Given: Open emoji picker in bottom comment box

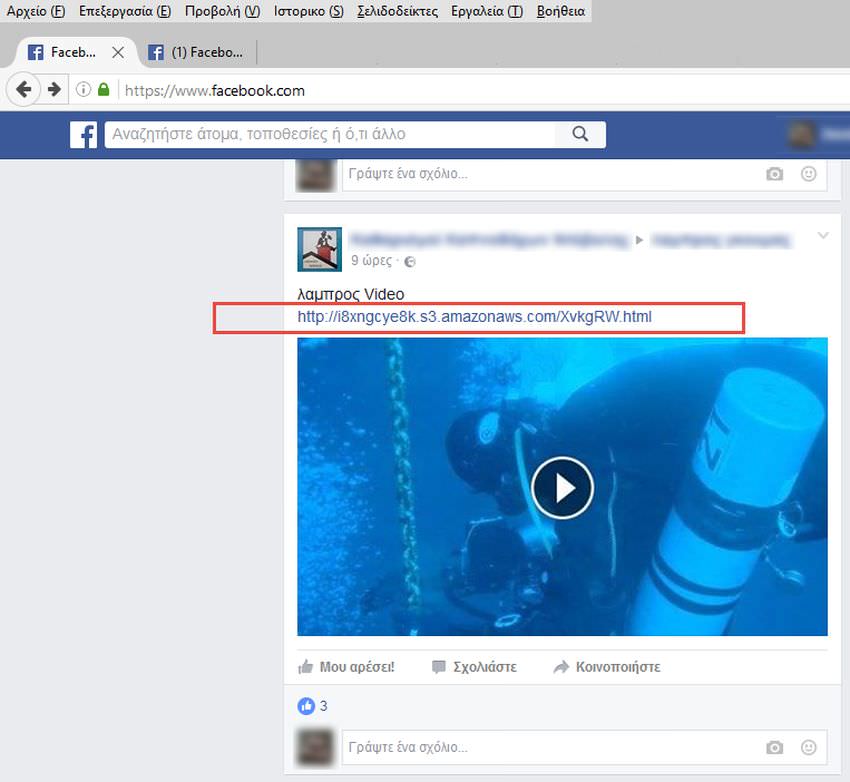Looking at the screenshot, I should [x=808, y=747].
